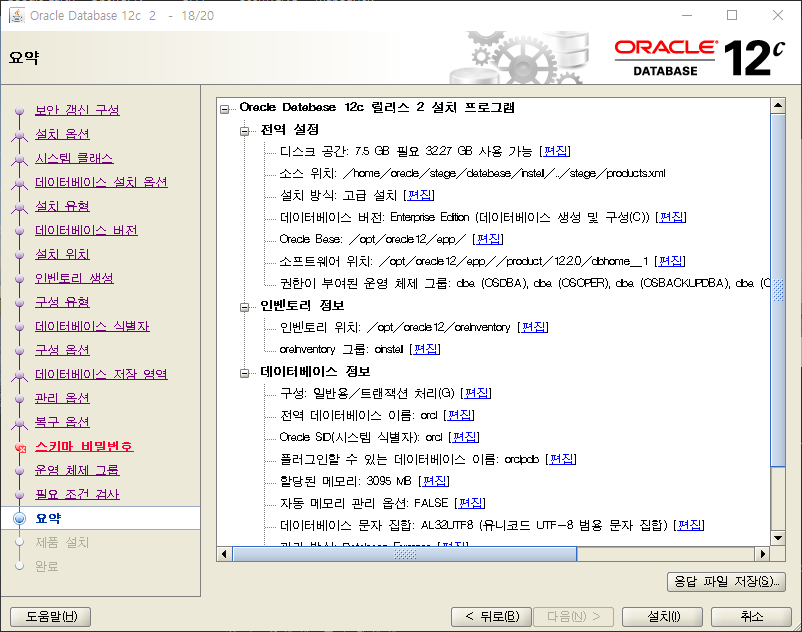
Task: Click the 설치(I) button
Action: tap(663, 617)
